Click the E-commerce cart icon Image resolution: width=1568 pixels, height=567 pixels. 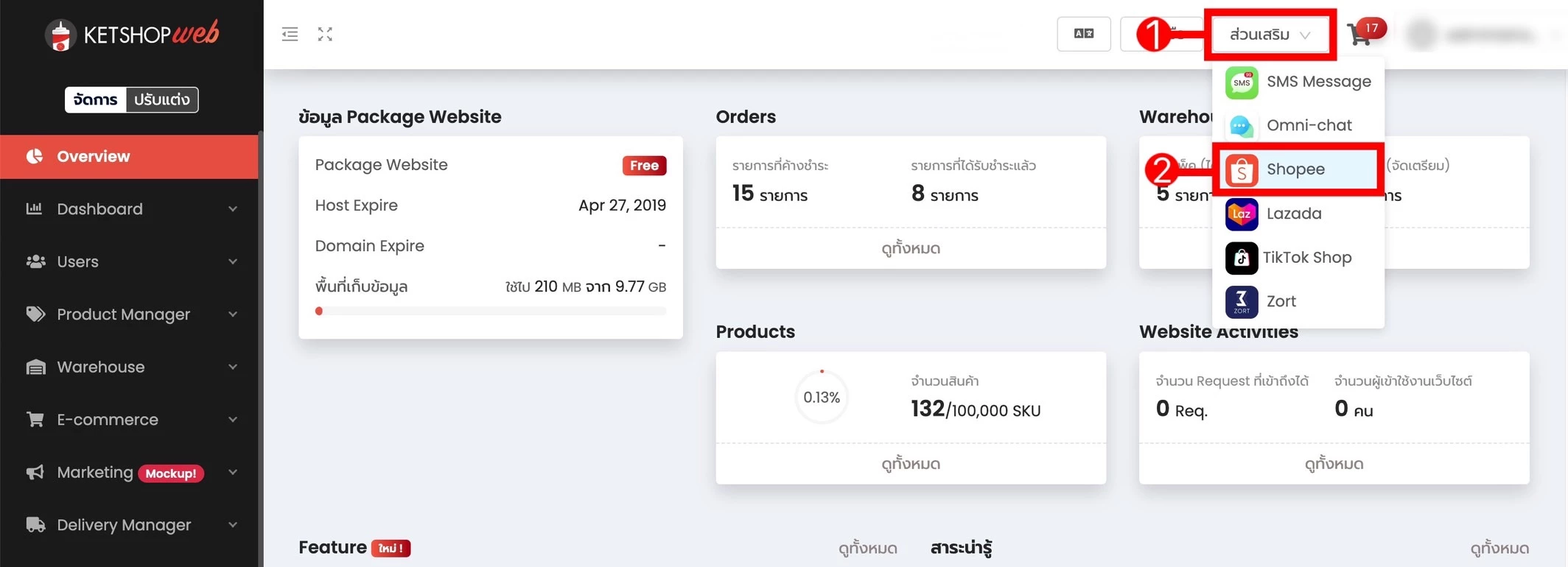(x=35, y=419)
